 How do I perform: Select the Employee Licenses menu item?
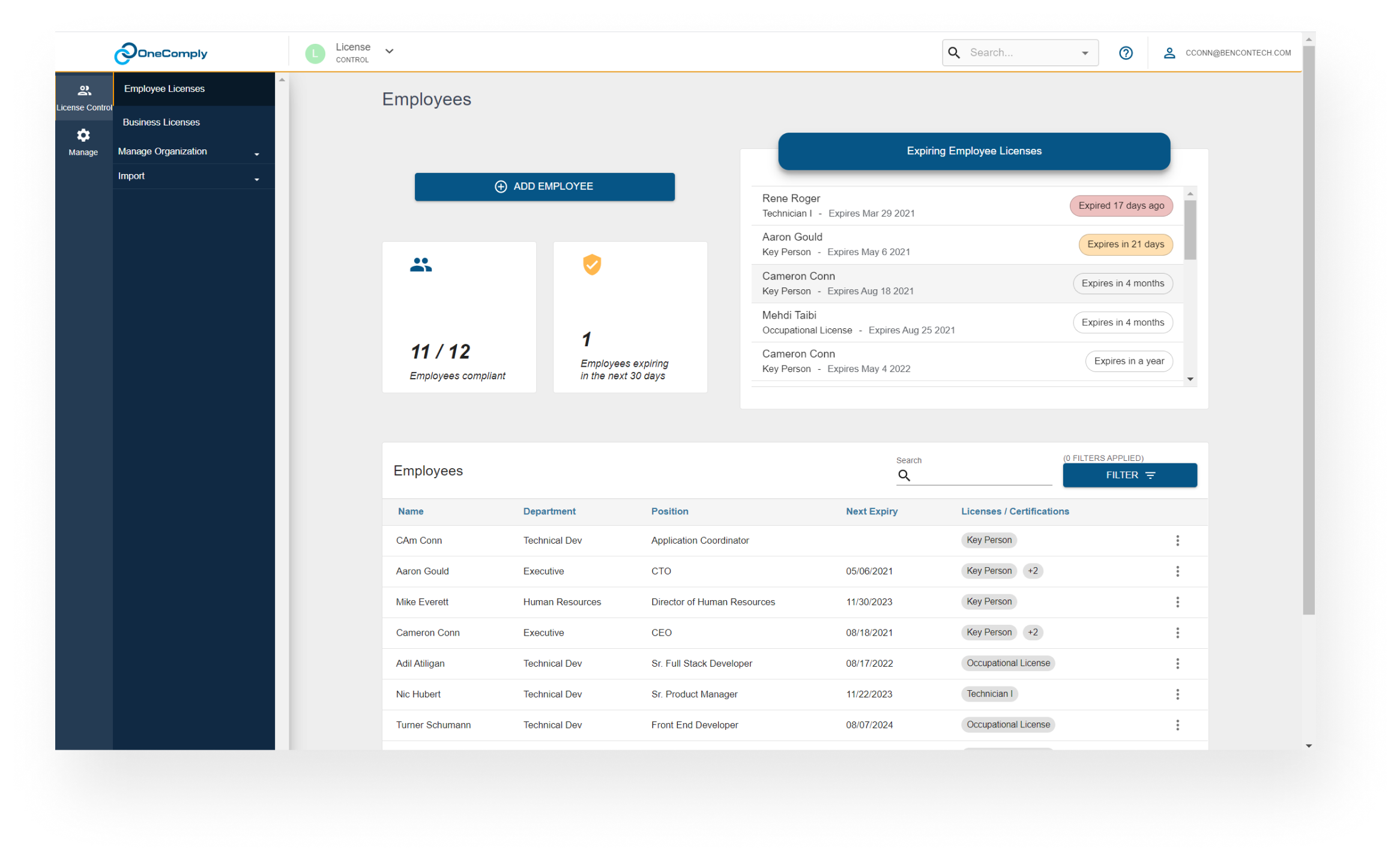click(x=164, y=88)
